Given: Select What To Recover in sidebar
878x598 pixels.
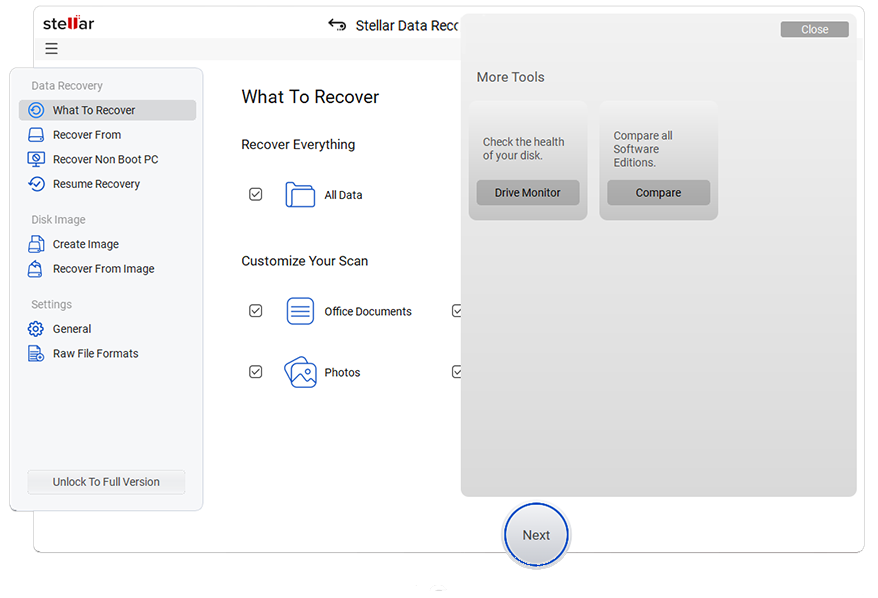Looking at the screenshot, I should point(108,110).
